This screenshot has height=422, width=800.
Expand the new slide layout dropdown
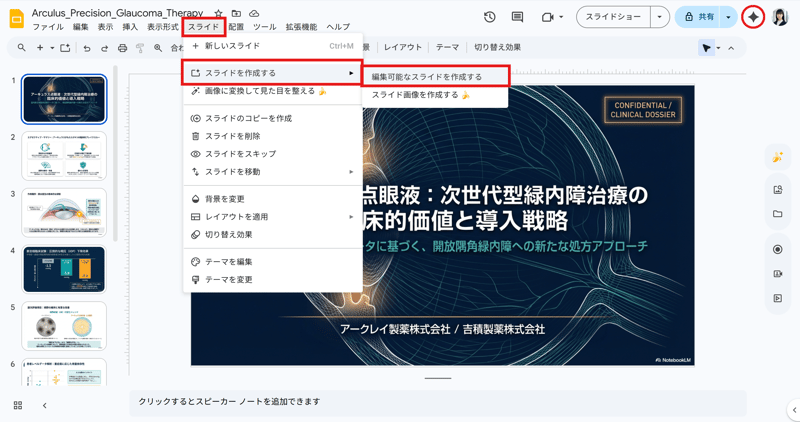tap(52, 48)
